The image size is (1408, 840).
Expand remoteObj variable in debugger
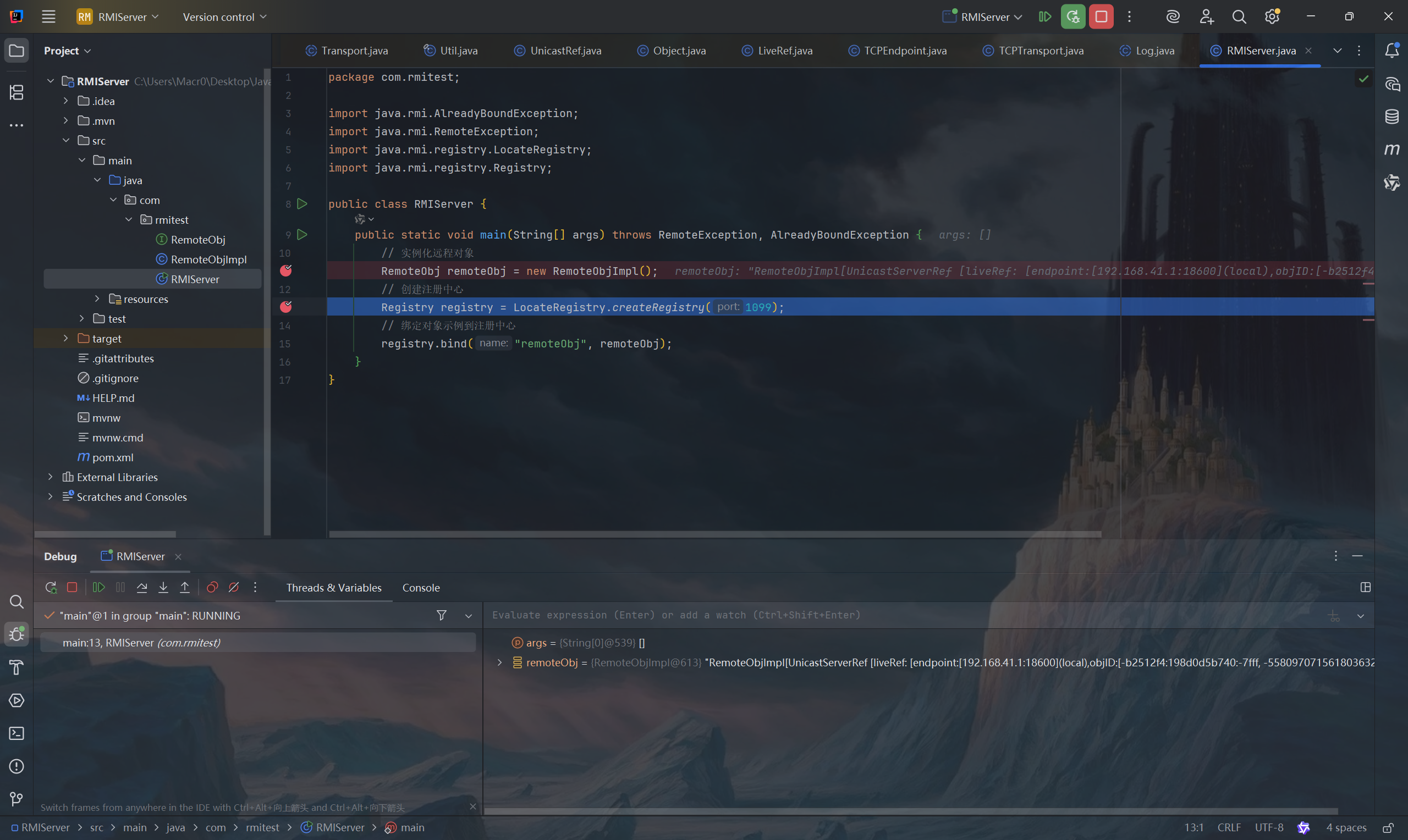499,662
